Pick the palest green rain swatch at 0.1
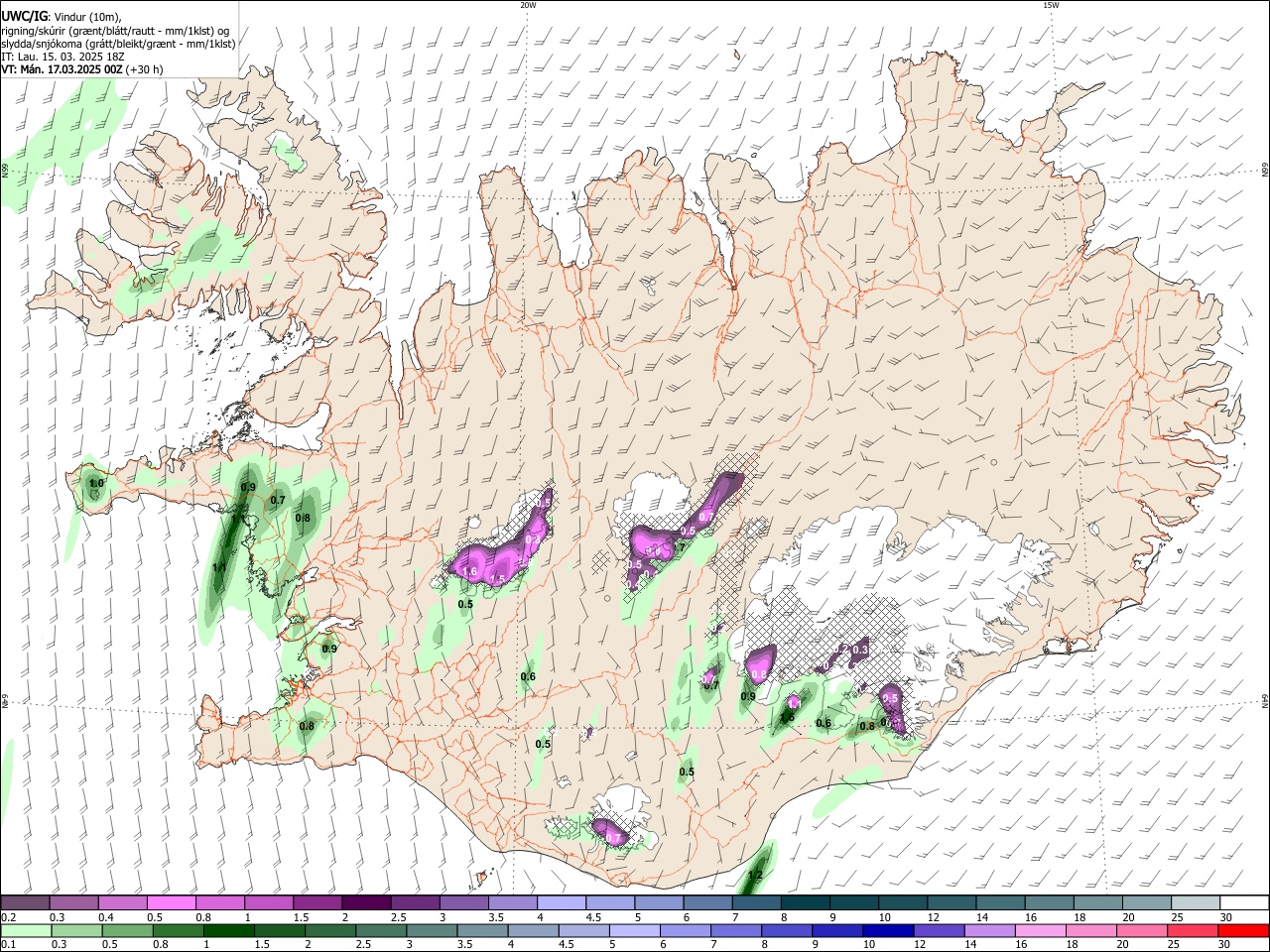The width and height of the screenshot is (1270, 952). tap(25, 930)
